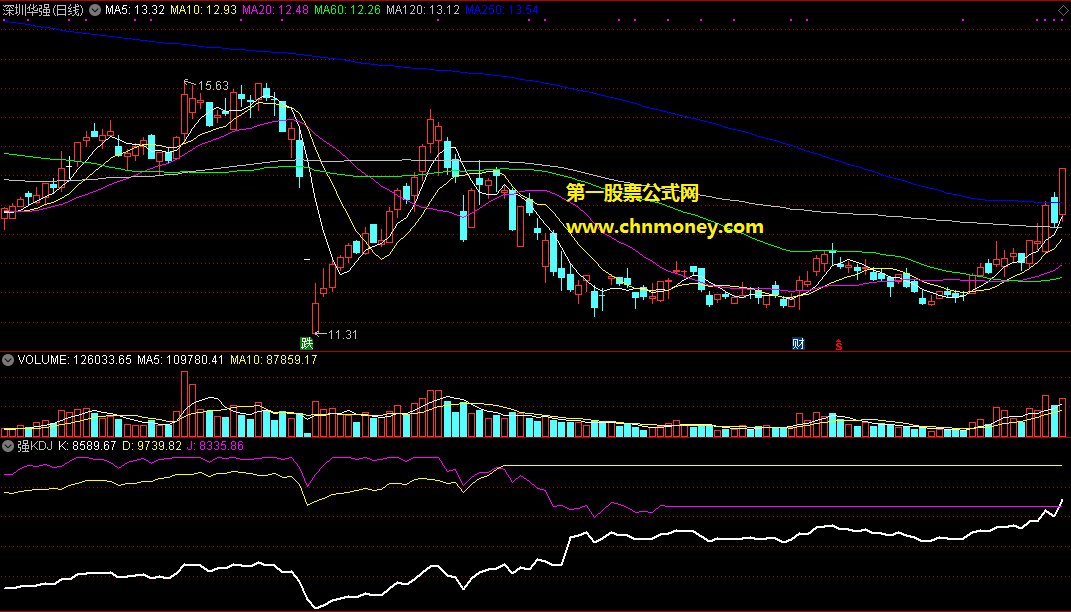Click the green 跌 marker icon
The image size is (1071, 612).
click(307, 344)
